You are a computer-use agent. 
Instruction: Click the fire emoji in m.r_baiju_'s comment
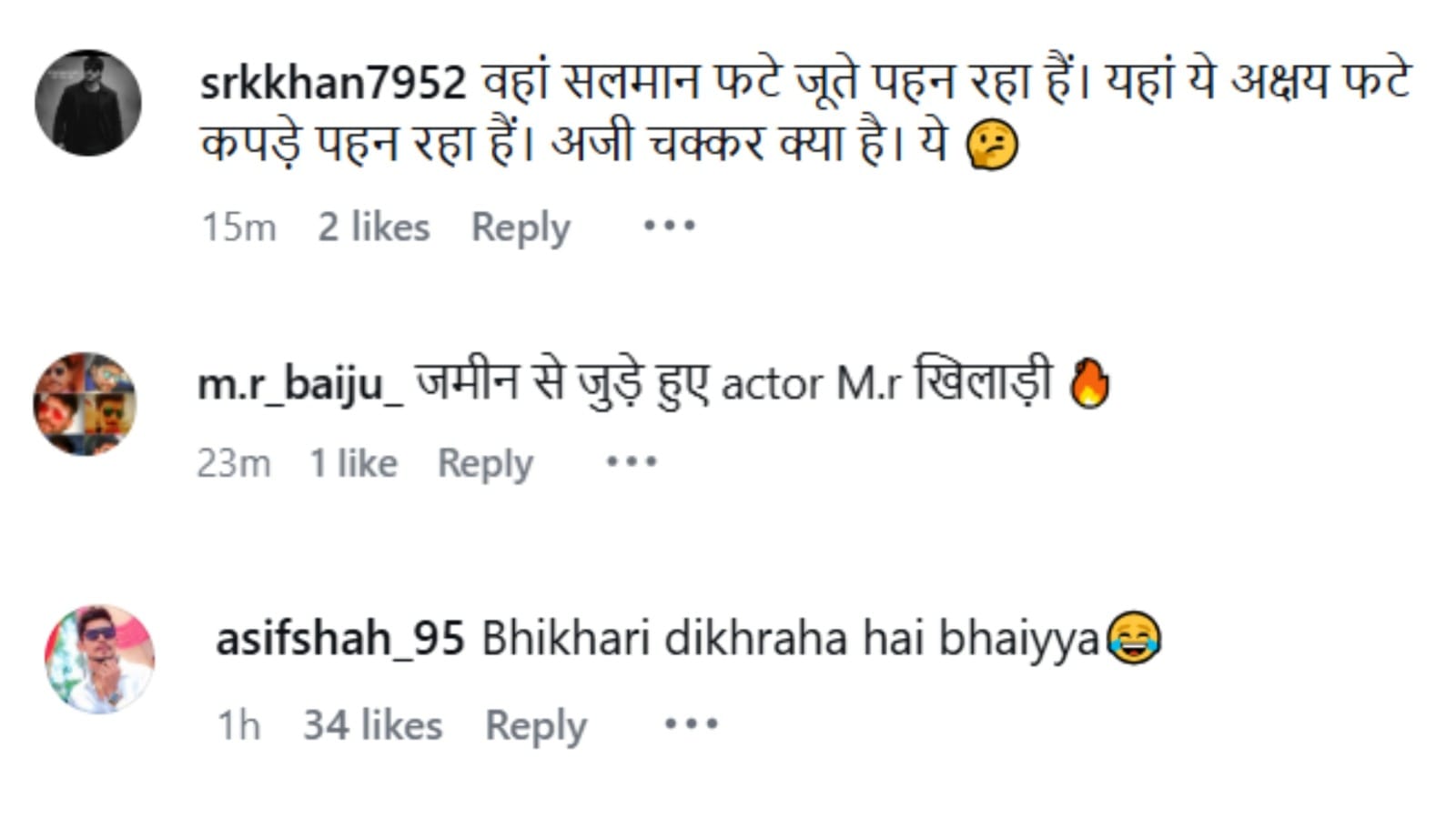1089,383
